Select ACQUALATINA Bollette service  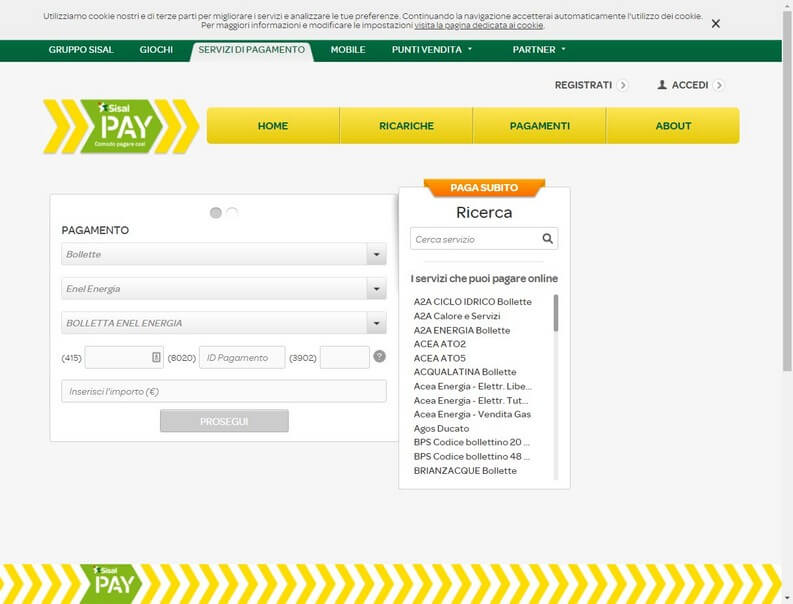[465, 372]
